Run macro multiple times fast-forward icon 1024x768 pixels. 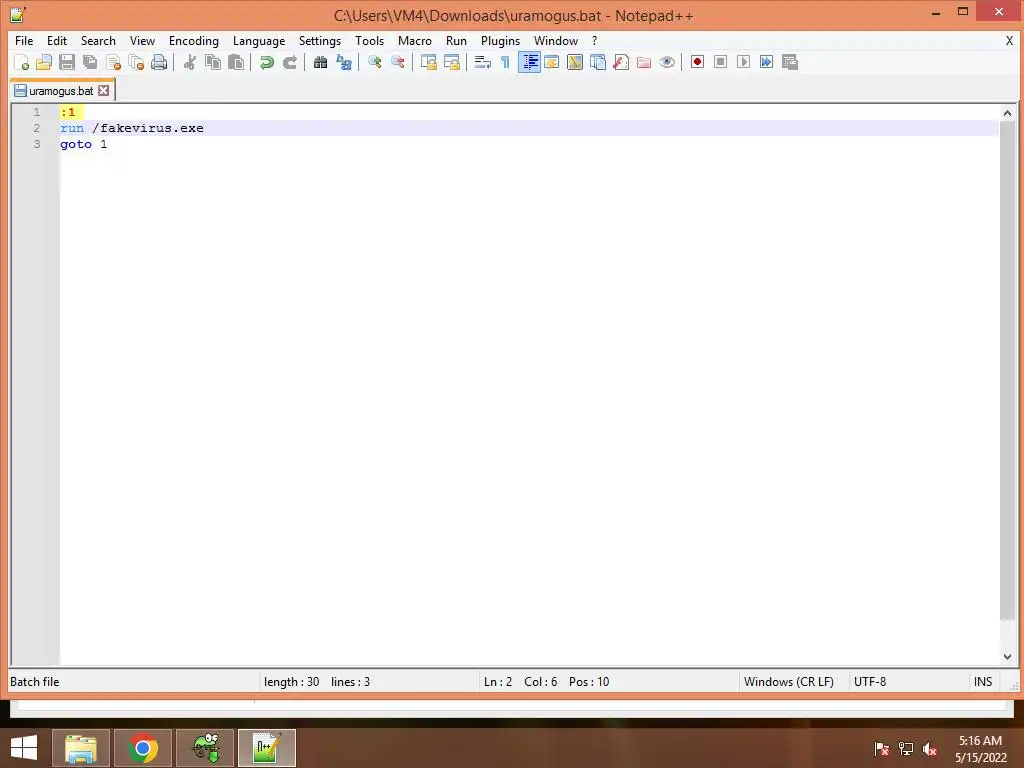[x=767, y=62]
